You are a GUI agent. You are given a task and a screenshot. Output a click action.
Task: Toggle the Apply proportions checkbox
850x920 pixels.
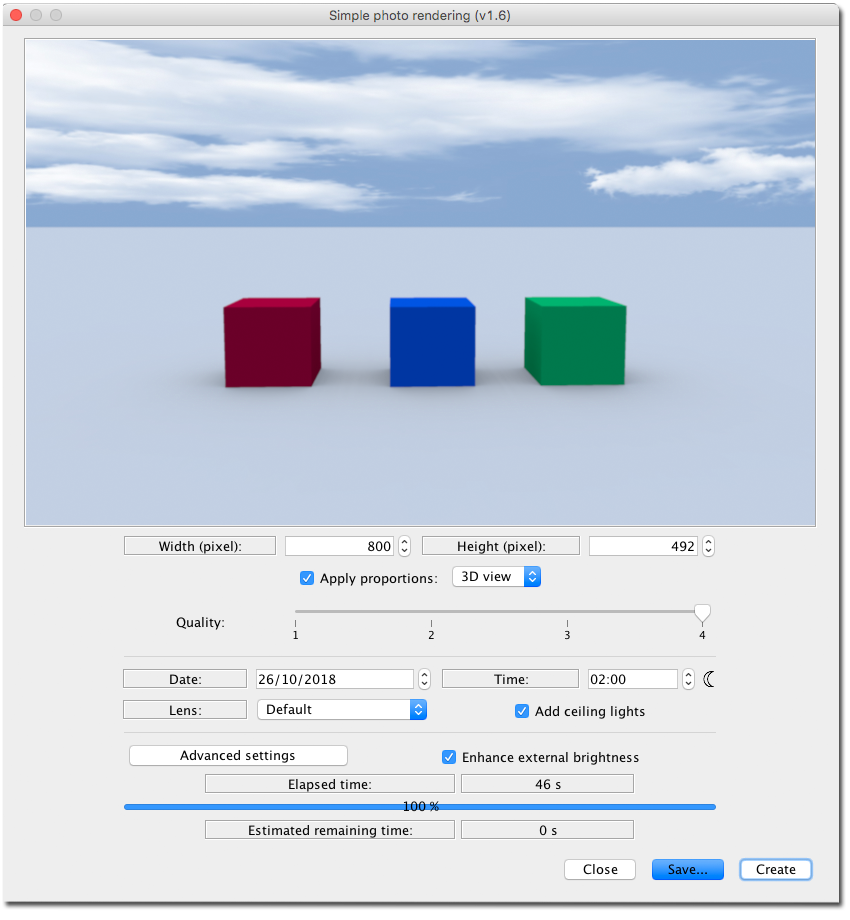pos(307,578)
